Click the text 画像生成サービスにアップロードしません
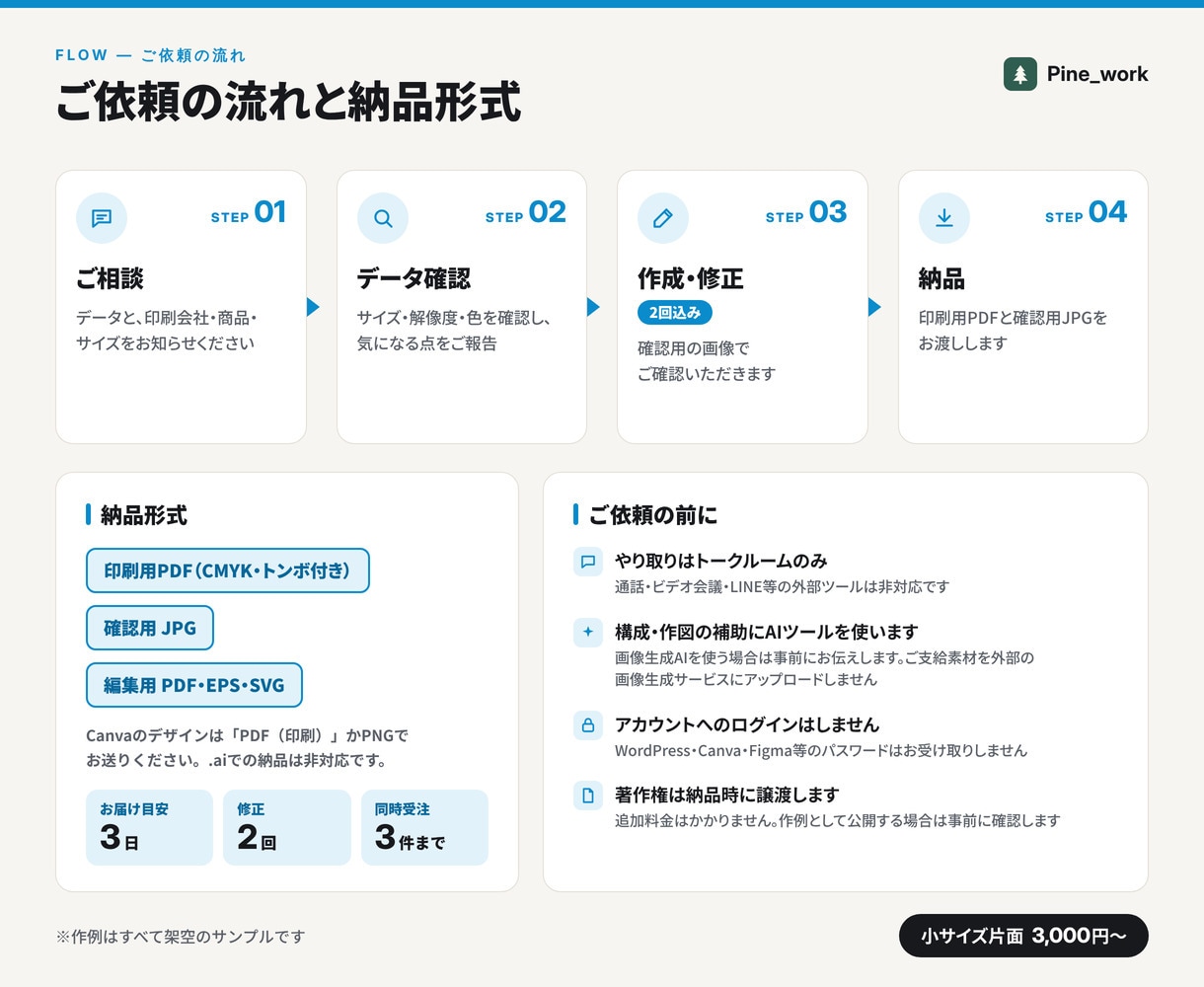Image resolution: width=1204 pixels, height=987 pixels. [746, 679]
